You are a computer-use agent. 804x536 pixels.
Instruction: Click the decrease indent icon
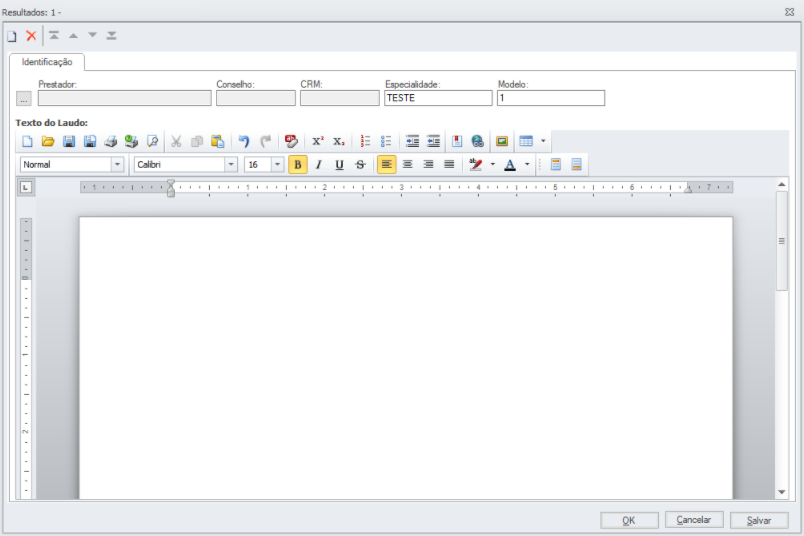pyautogui.click(x=433, y=141)
